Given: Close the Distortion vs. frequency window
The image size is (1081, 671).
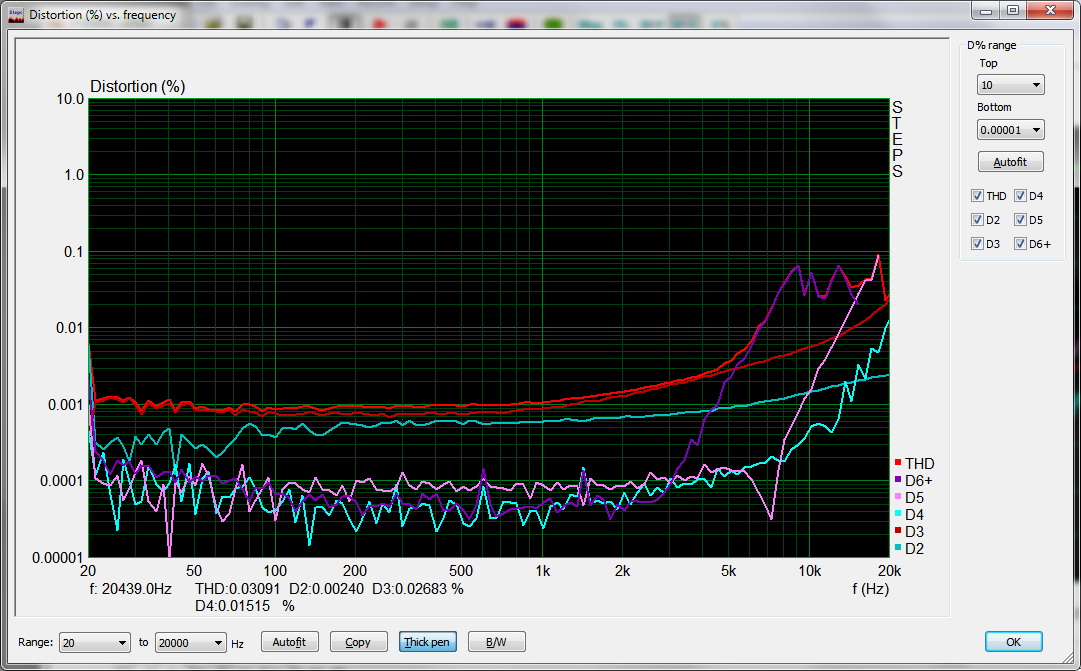Looking at the screenshot, I should pyautogui.click(x=1049, y=10).
